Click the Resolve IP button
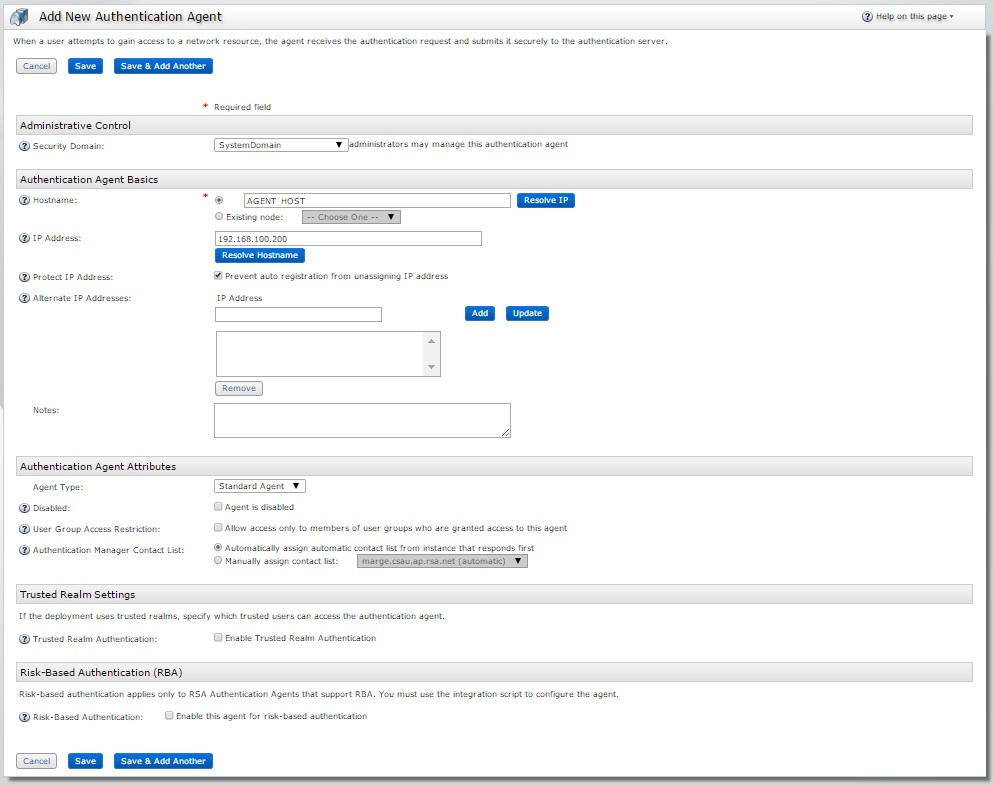The image size is (993, 785). click(546, 200)
